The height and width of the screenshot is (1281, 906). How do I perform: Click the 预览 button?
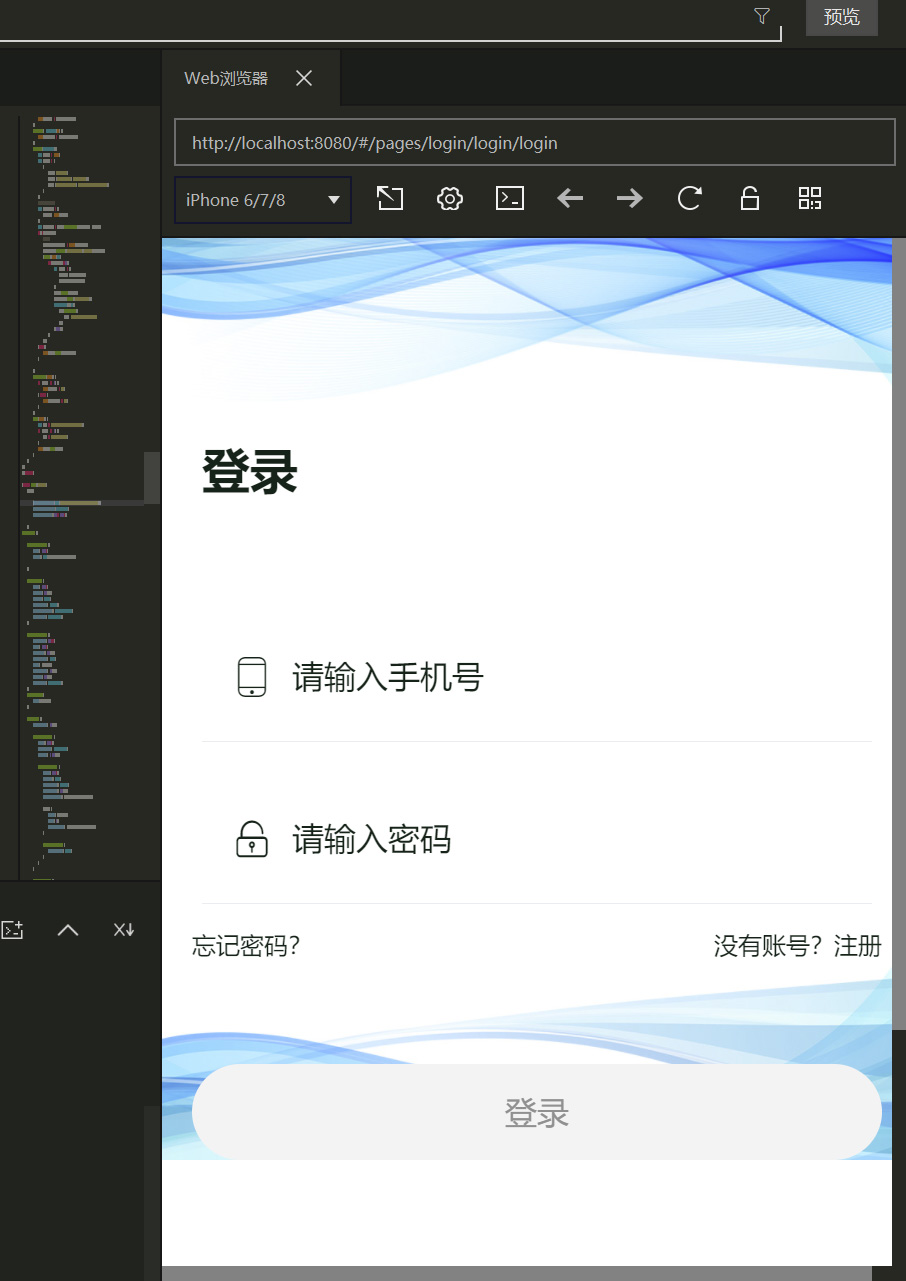(841, 17)
